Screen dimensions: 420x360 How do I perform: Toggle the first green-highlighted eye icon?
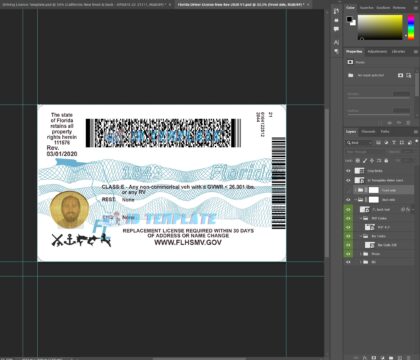348,210
